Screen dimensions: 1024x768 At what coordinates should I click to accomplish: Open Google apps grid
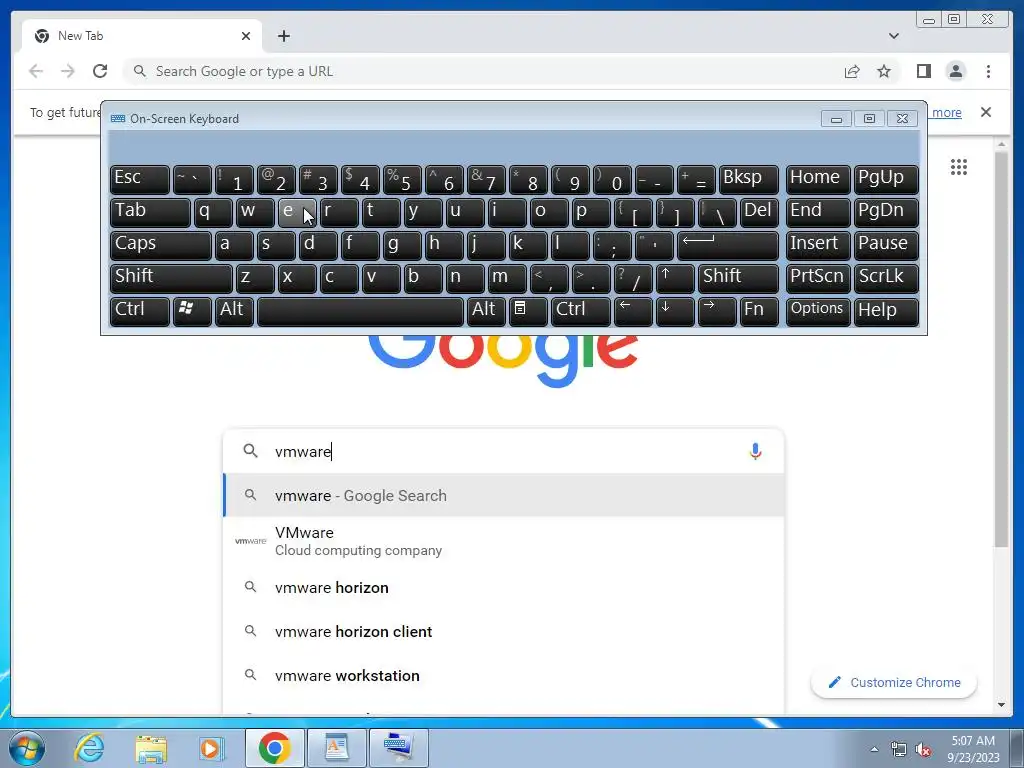(x=959, y=167)
